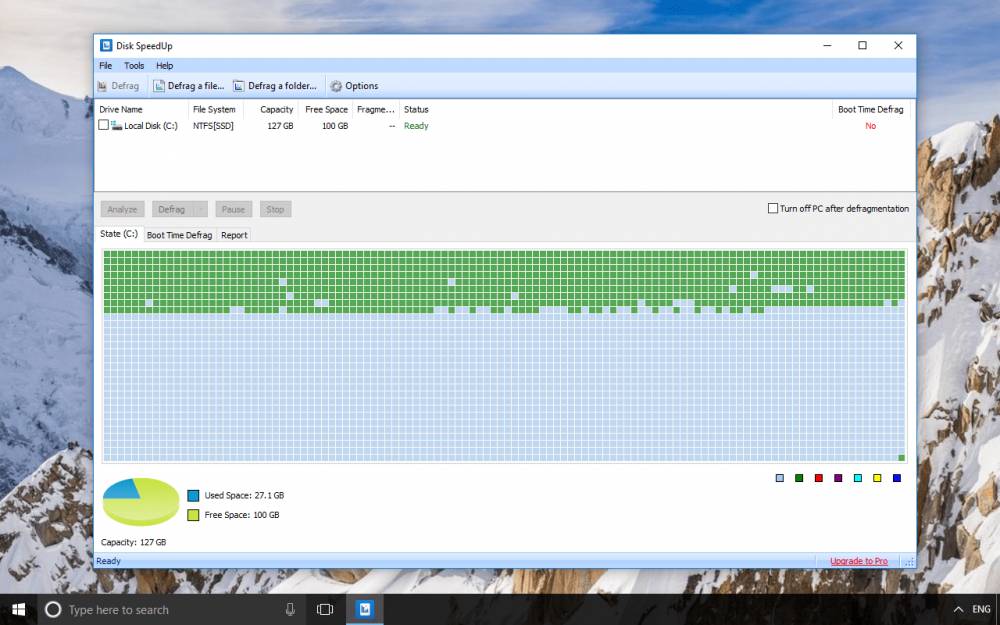The image size is (1000, 625).
Task: Click the resize grip in status bar
Action: click(x=909, y=562)
